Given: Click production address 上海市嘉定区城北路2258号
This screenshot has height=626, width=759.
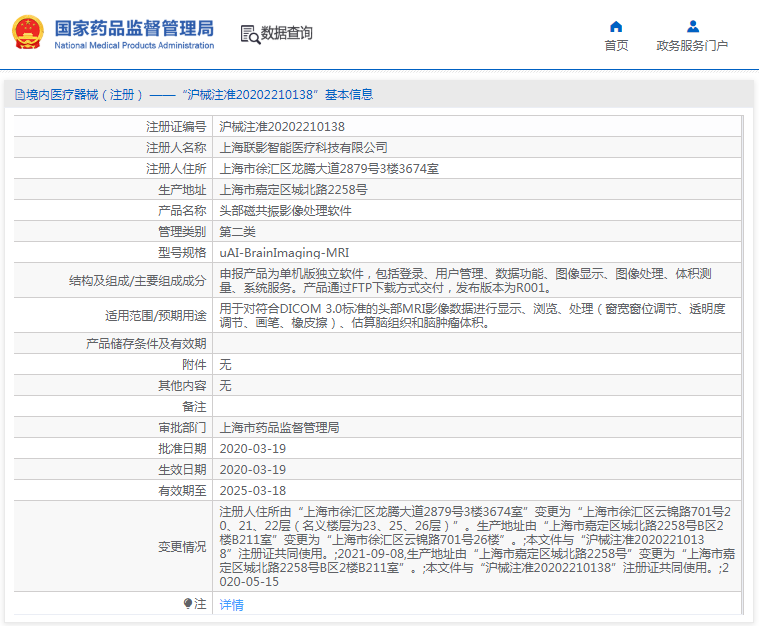Looking at the screenshot, I should pos(293,190).
